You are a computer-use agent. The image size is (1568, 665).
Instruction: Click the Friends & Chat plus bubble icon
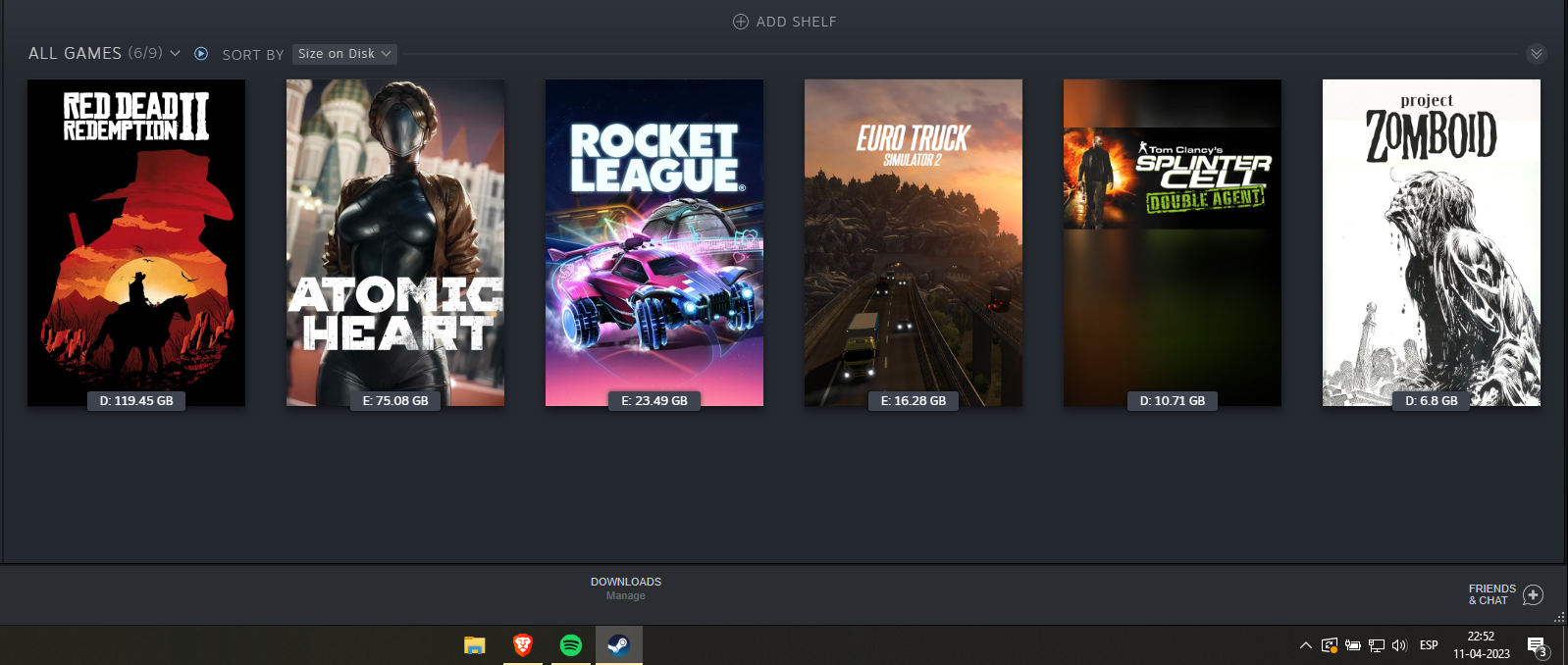pyautogui.click(x=1534, y=594)
